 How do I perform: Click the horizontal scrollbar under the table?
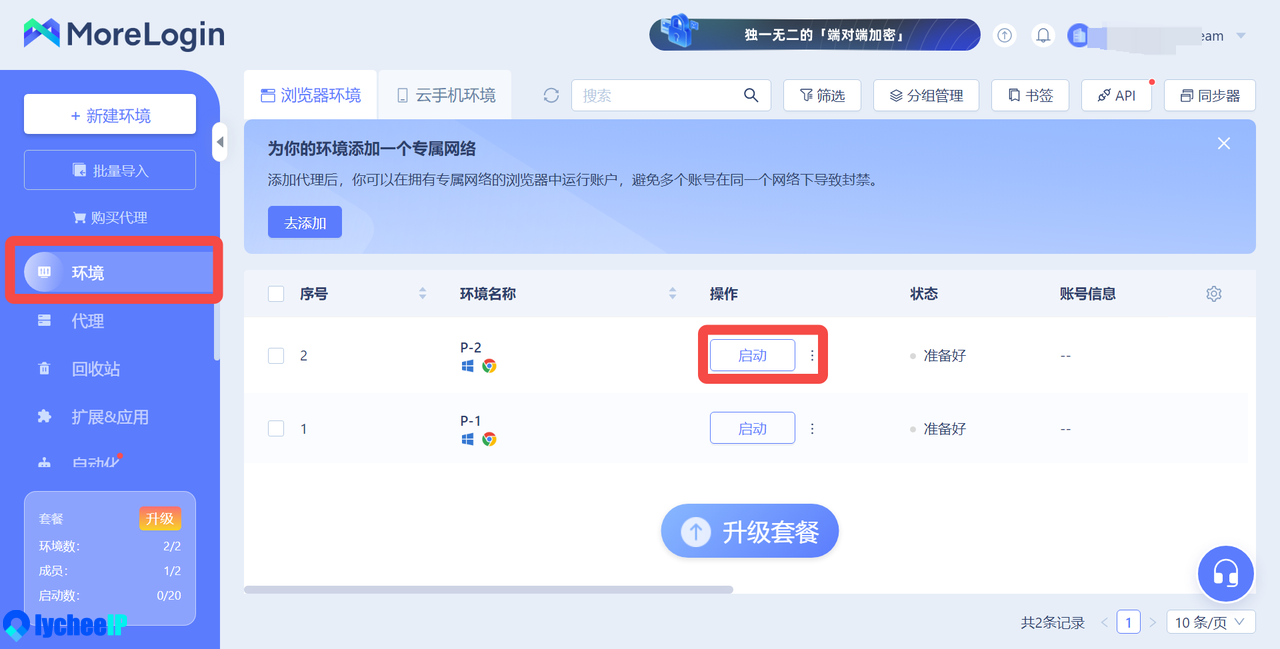click(x=488, y=590)
